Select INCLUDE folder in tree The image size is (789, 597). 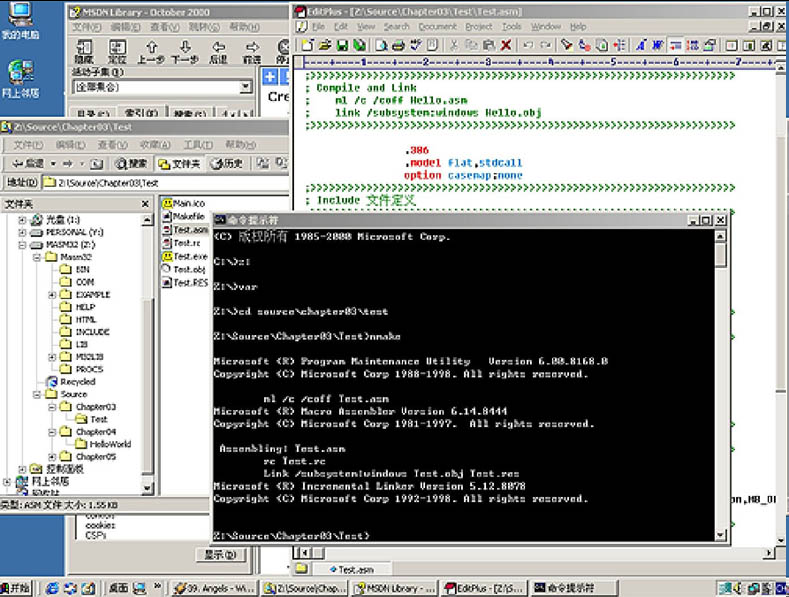[x=92, y=332]
